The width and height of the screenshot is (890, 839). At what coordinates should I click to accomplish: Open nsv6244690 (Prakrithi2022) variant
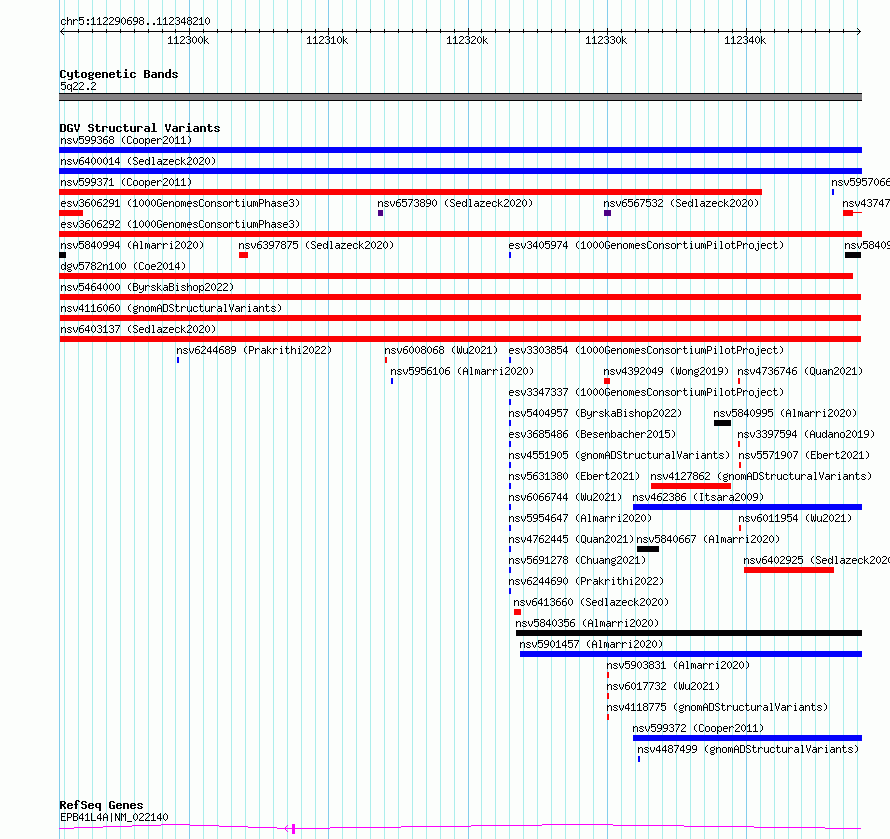click(586, 581)
